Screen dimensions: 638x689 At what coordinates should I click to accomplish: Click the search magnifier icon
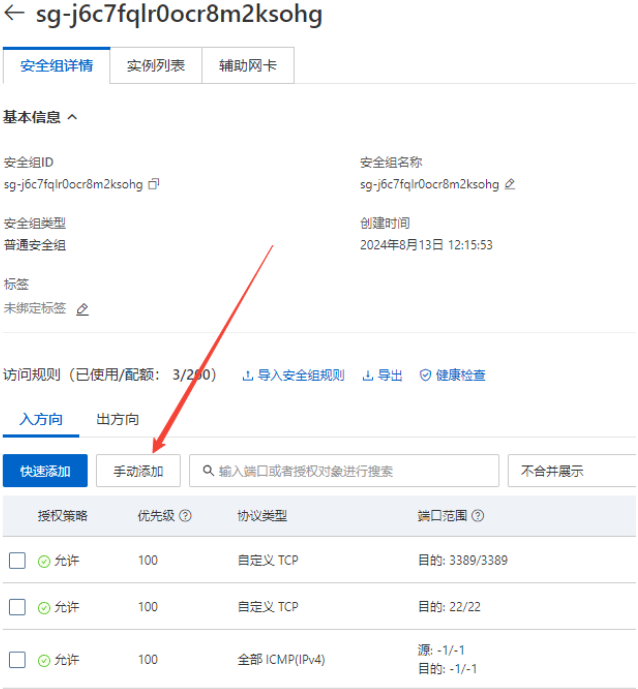coord(207,471)
